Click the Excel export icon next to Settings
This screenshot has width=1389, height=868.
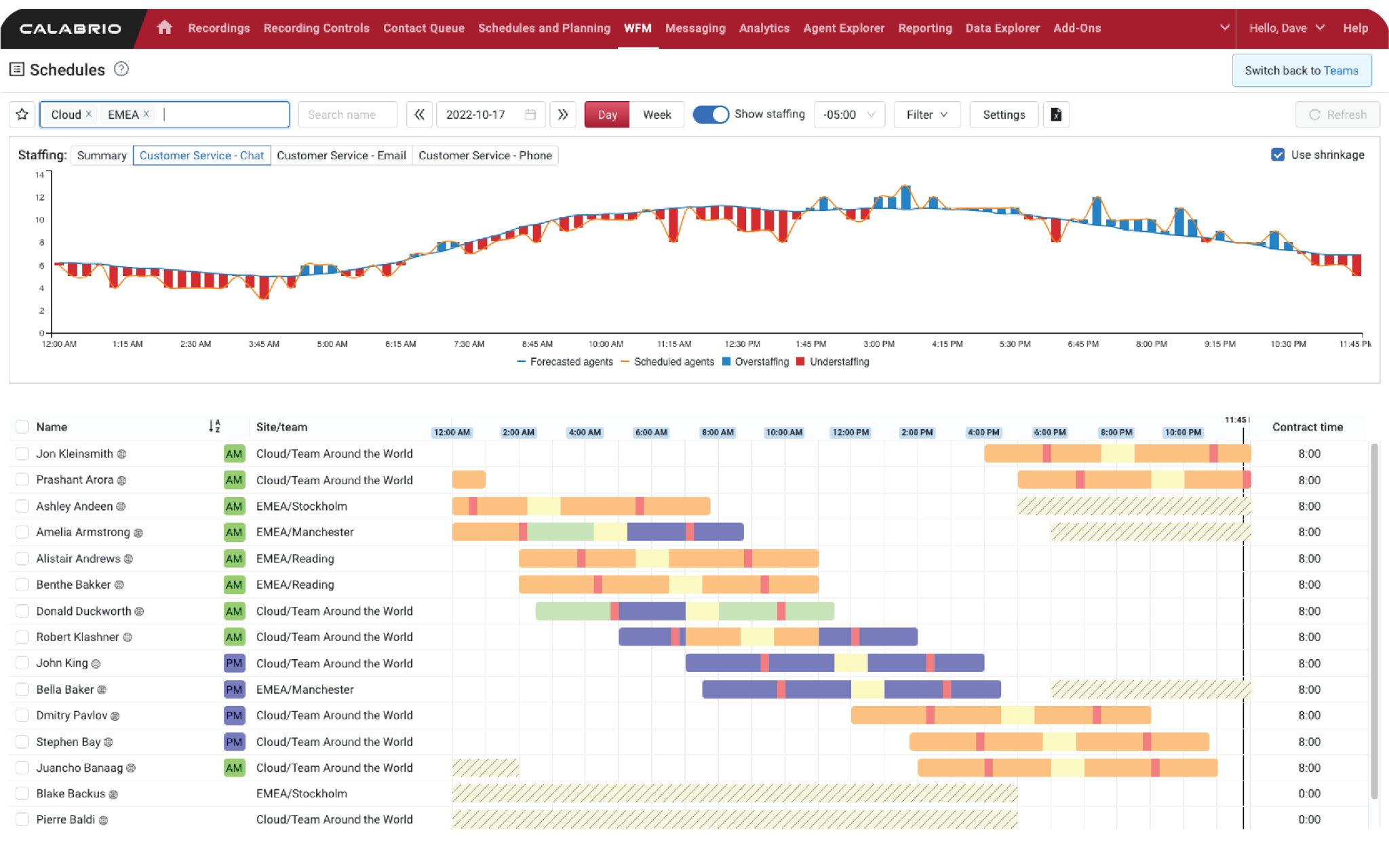1056,115
